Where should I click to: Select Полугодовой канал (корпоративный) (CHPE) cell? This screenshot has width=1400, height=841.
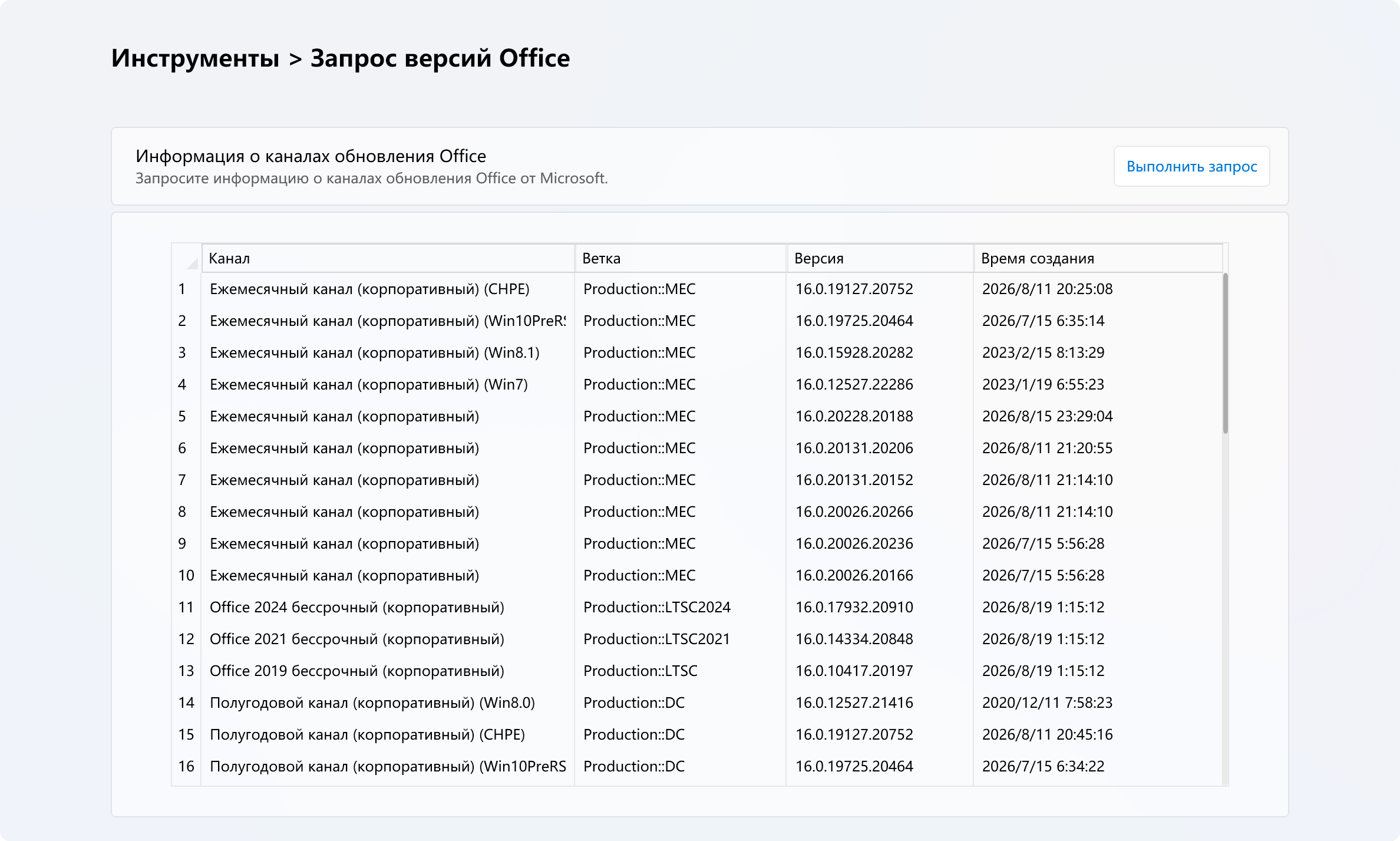coord(388,734)
